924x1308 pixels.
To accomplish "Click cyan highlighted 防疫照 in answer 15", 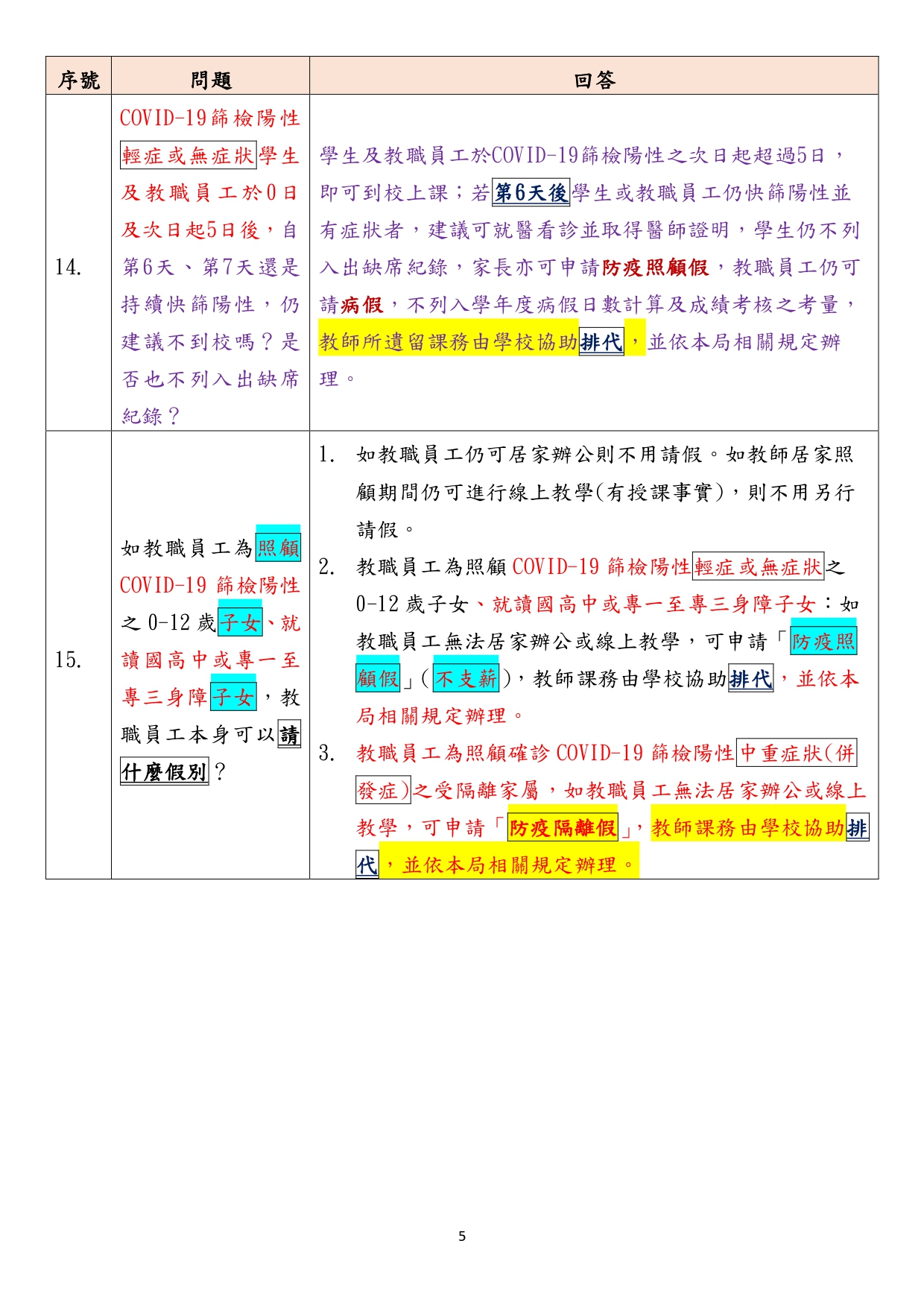I will pyautogui.click(x=823, y=642).
